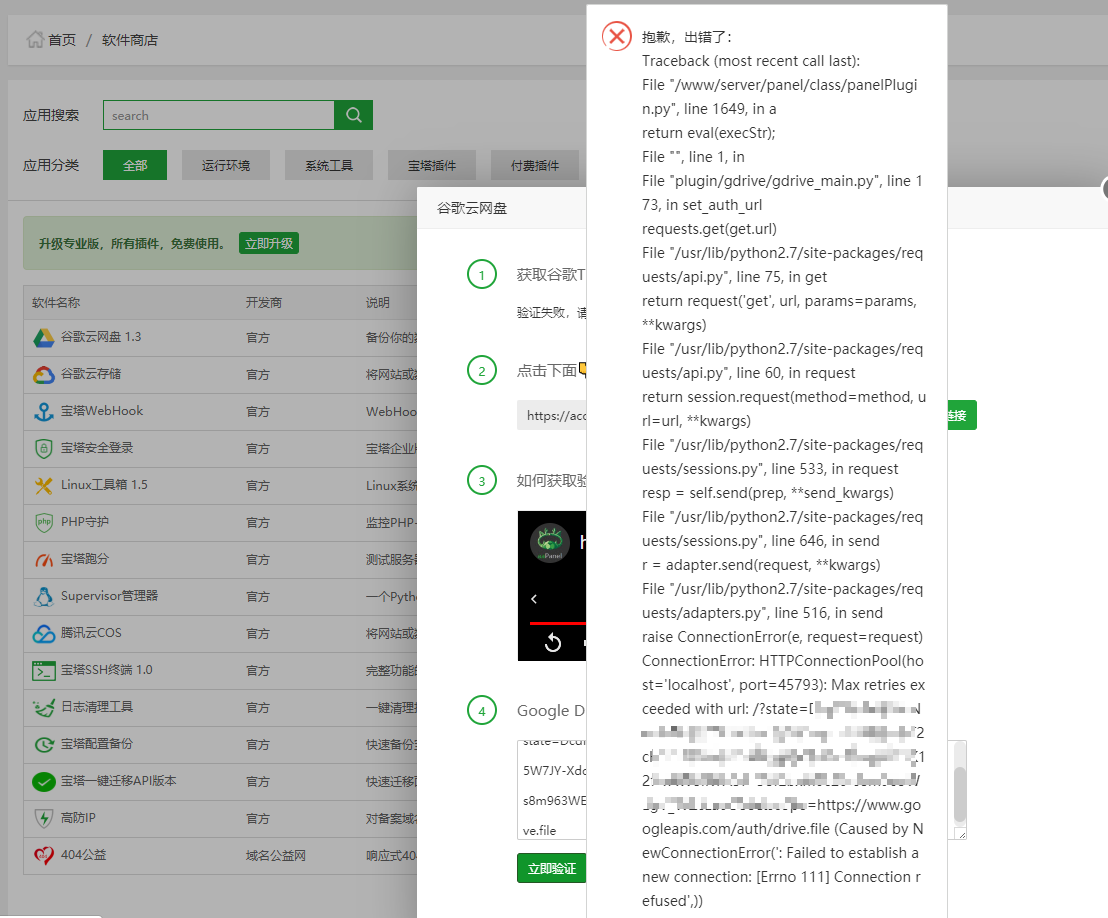Click the lightning shield icon for 高防IP

(x=44, y=818)
